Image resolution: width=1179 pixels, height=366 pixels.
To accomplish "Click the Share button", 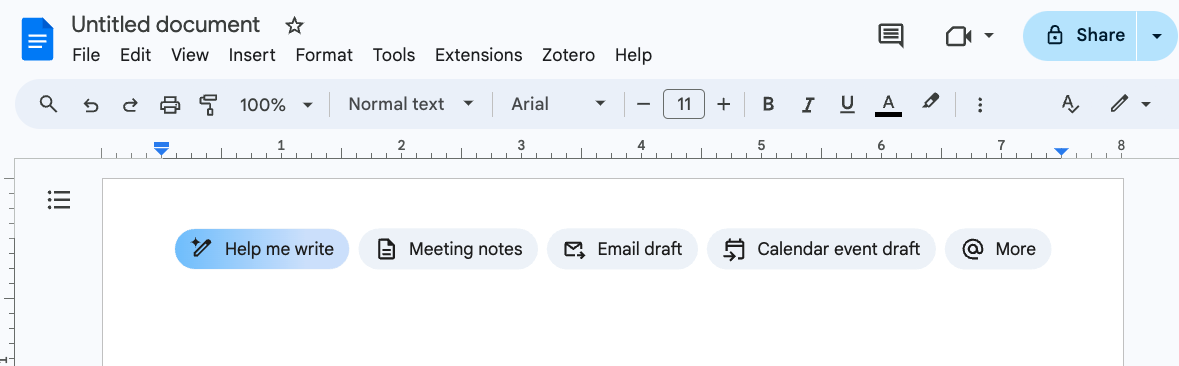I will coord(1080,35).
